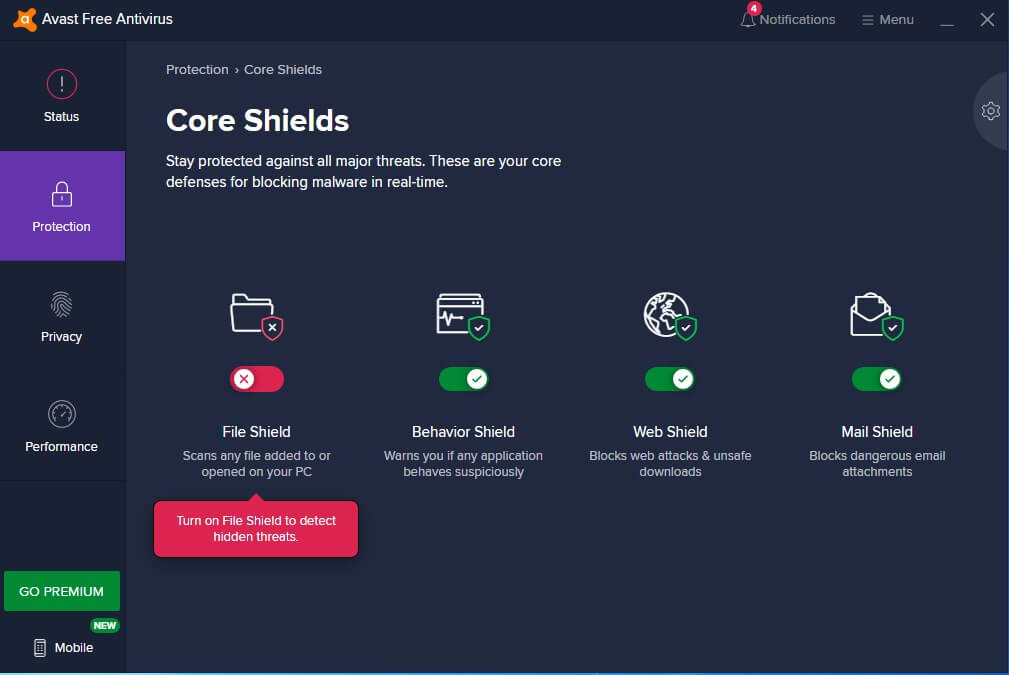
Task: Click the Mail Shield envelope icon
Action: click(x=876, y=316)
